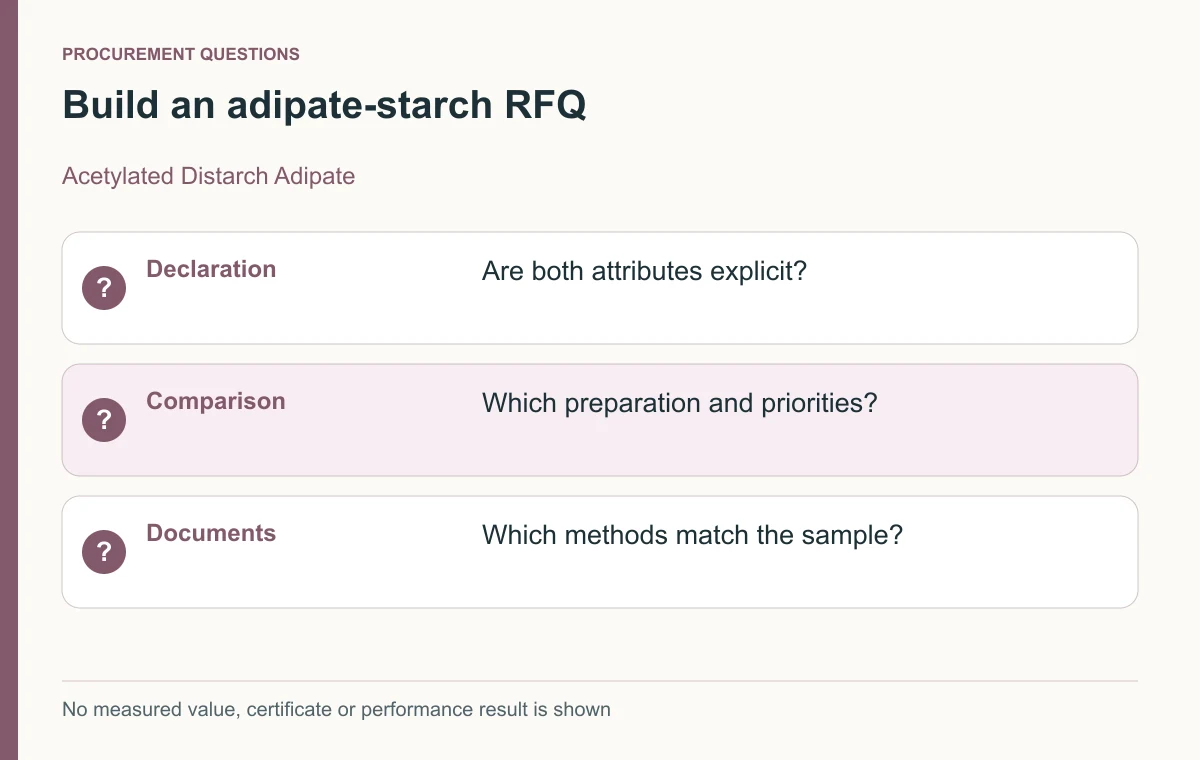Select the 'Documents' label
The width and height of the screenshot is (1200, 760).
tap(211, 533)
